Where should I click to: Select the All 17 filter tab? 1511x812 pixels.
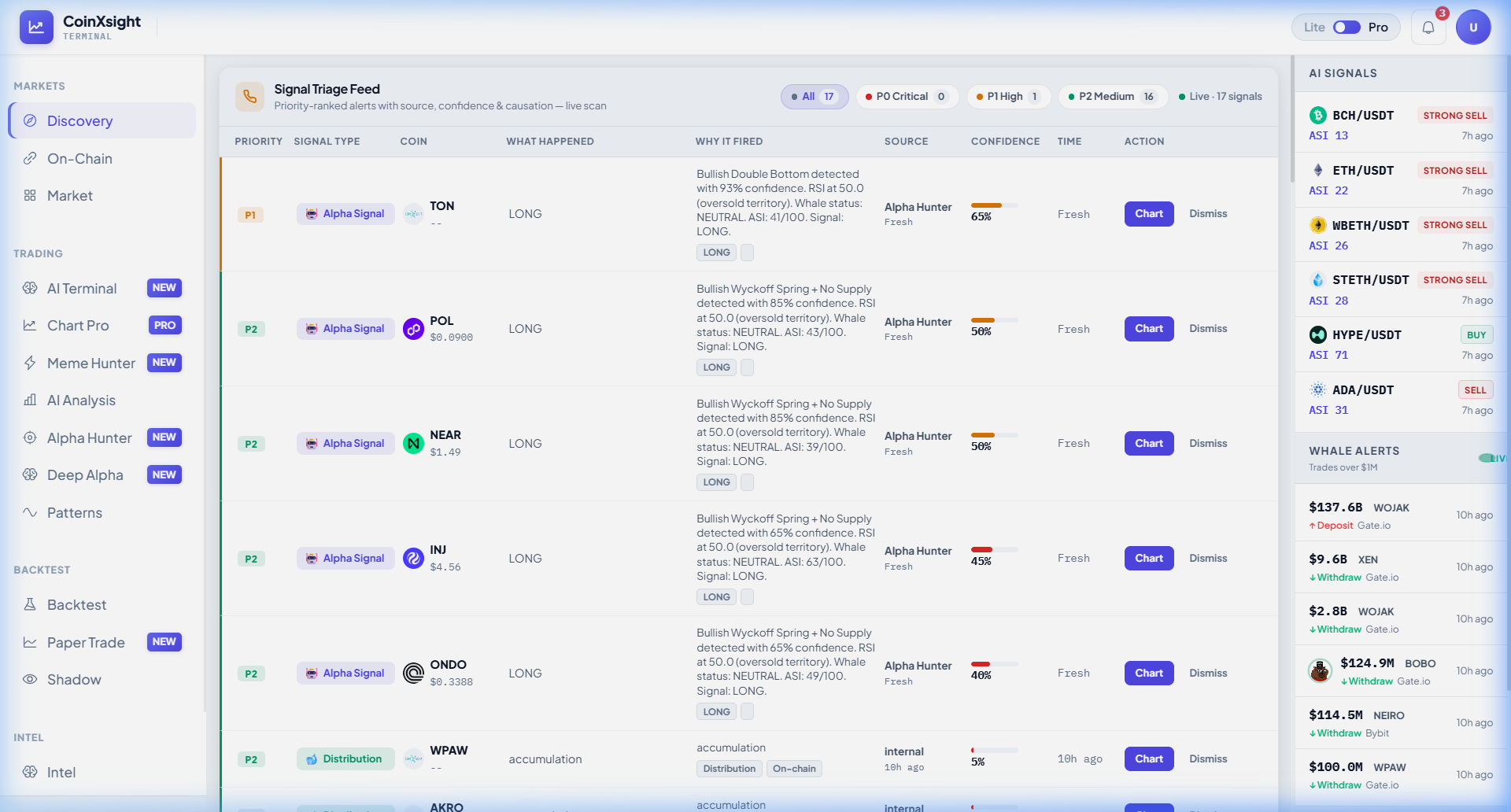pyautogui.click(x=815, y=97)
